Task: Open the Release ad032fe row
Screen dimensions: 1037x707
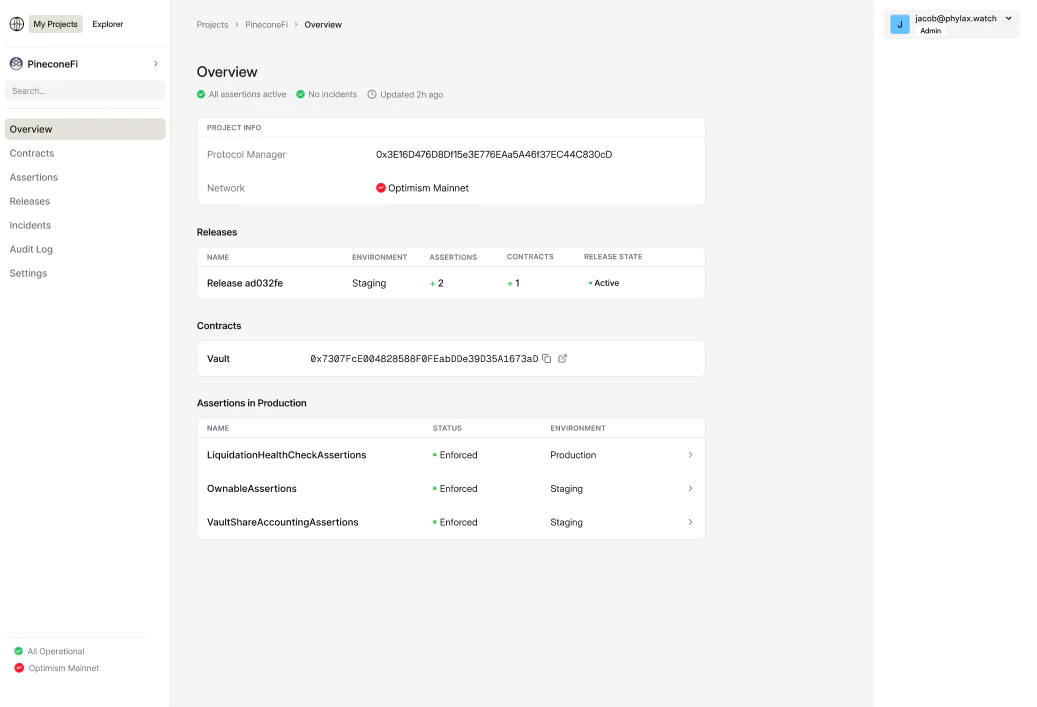Action: pos(451,283)
